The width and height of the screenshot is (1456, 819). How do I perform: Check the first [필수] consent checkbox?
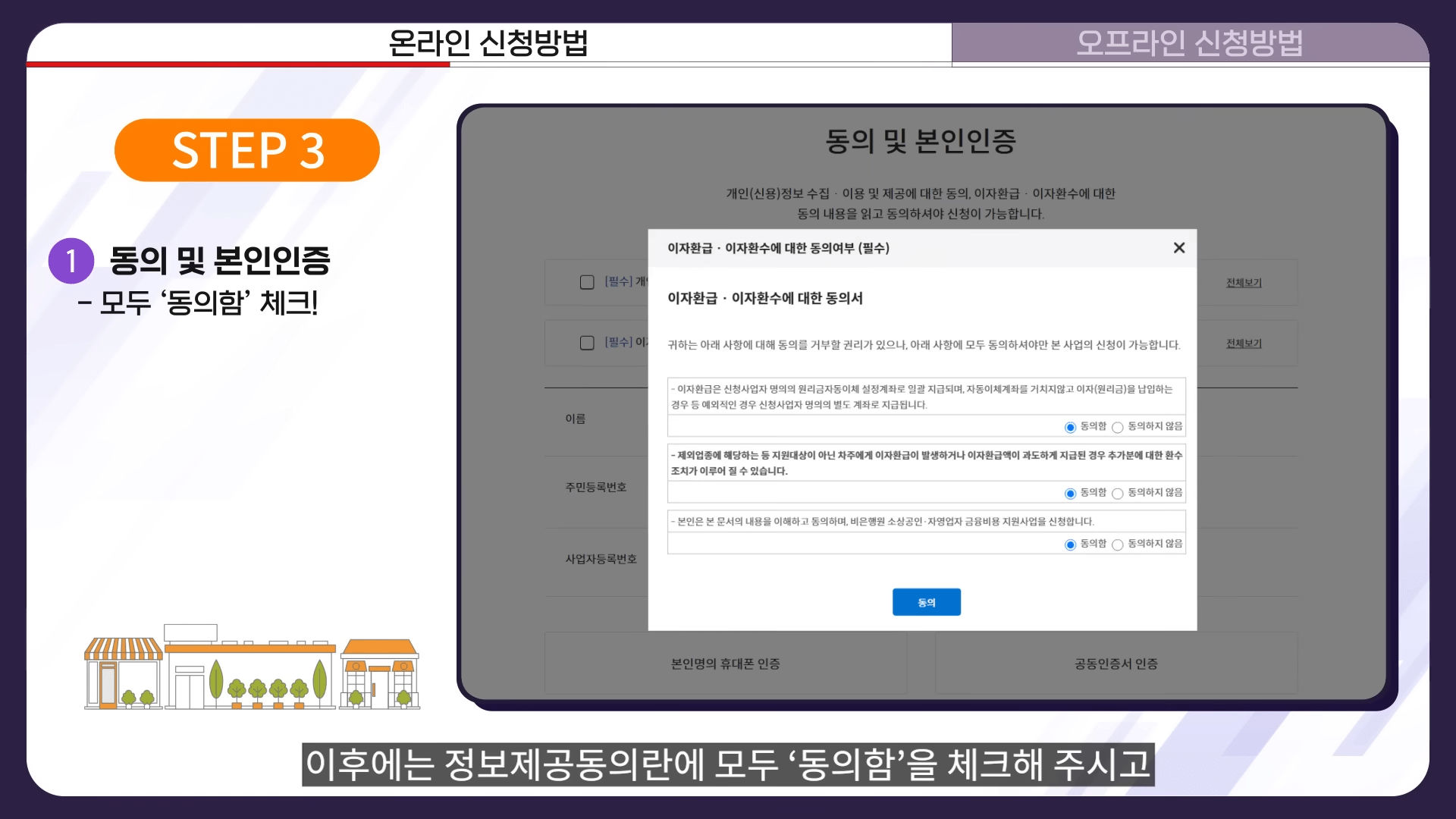[x=587, y=282]
